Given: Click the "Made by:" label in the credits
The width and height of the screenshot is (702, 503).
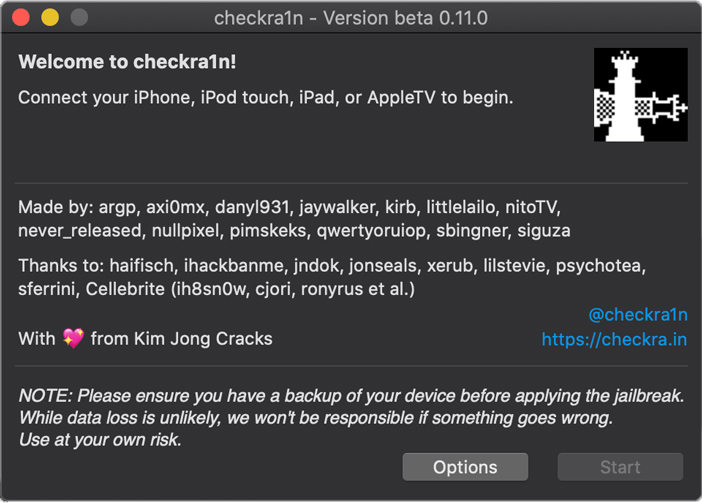Looking at the screenshot, I should point(55,208).
